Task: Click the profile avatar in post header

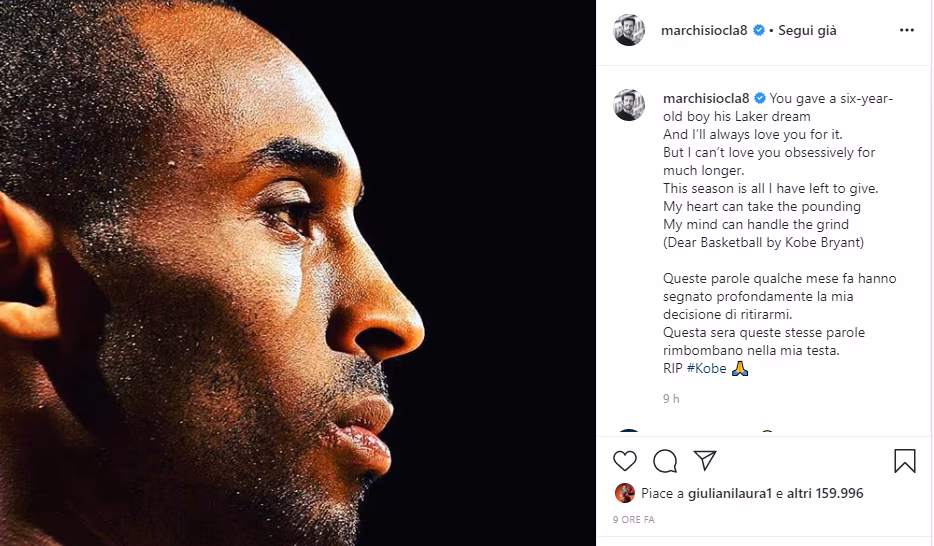Action: [629, 30]
